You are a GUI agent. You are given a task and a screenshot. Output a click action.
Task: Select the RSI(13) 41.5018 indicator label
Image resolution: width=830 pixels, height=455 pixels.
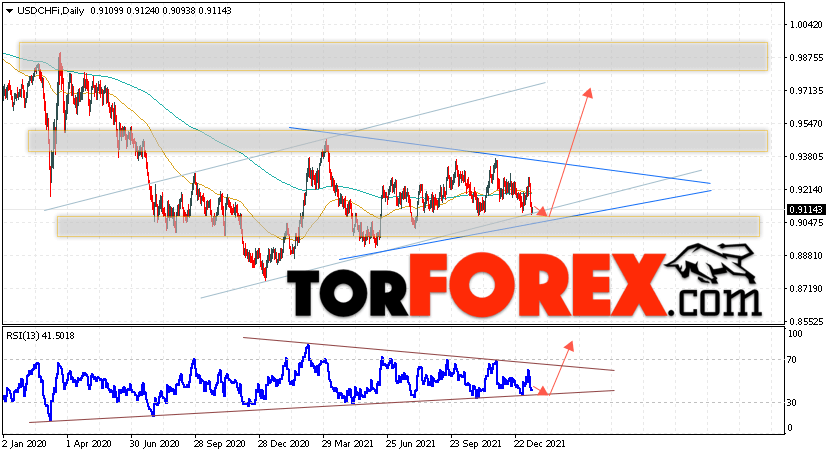click(x=40, y=335)
